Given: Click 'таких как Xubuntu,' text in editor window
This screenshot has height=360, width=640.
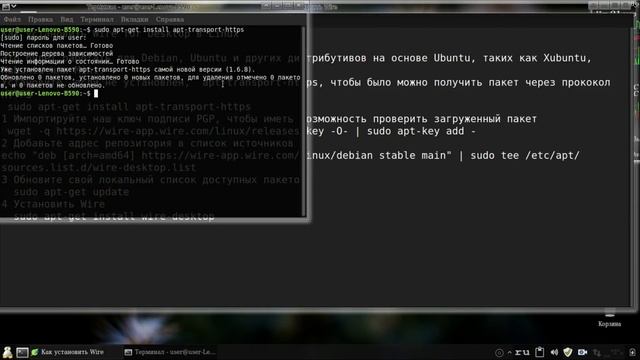Looking at the screenshot, I should pyautogui.click(x=537, y=58).
